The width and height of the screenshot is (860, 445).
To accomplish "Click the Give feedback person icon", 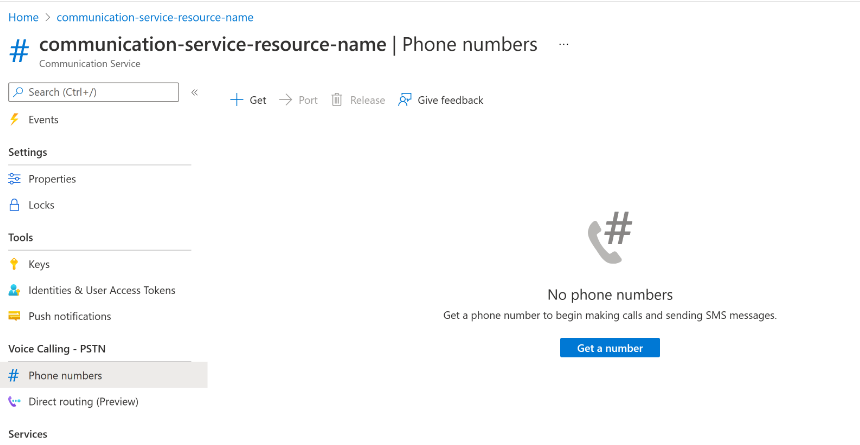I will 405,100.
